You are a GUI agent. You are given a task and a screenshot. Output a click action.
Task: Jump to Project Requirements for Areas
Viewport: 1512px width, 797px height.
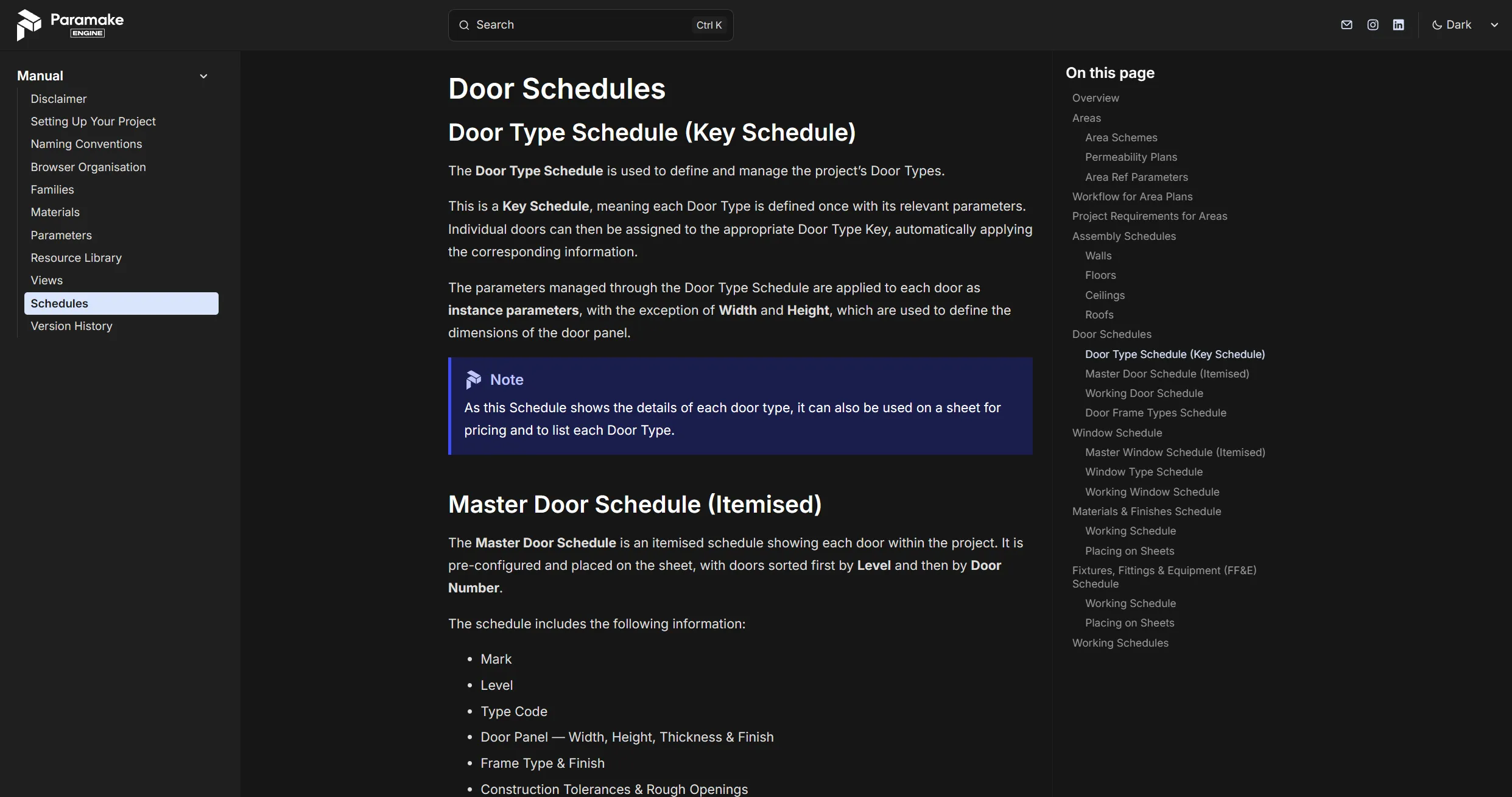[1150, 216]
